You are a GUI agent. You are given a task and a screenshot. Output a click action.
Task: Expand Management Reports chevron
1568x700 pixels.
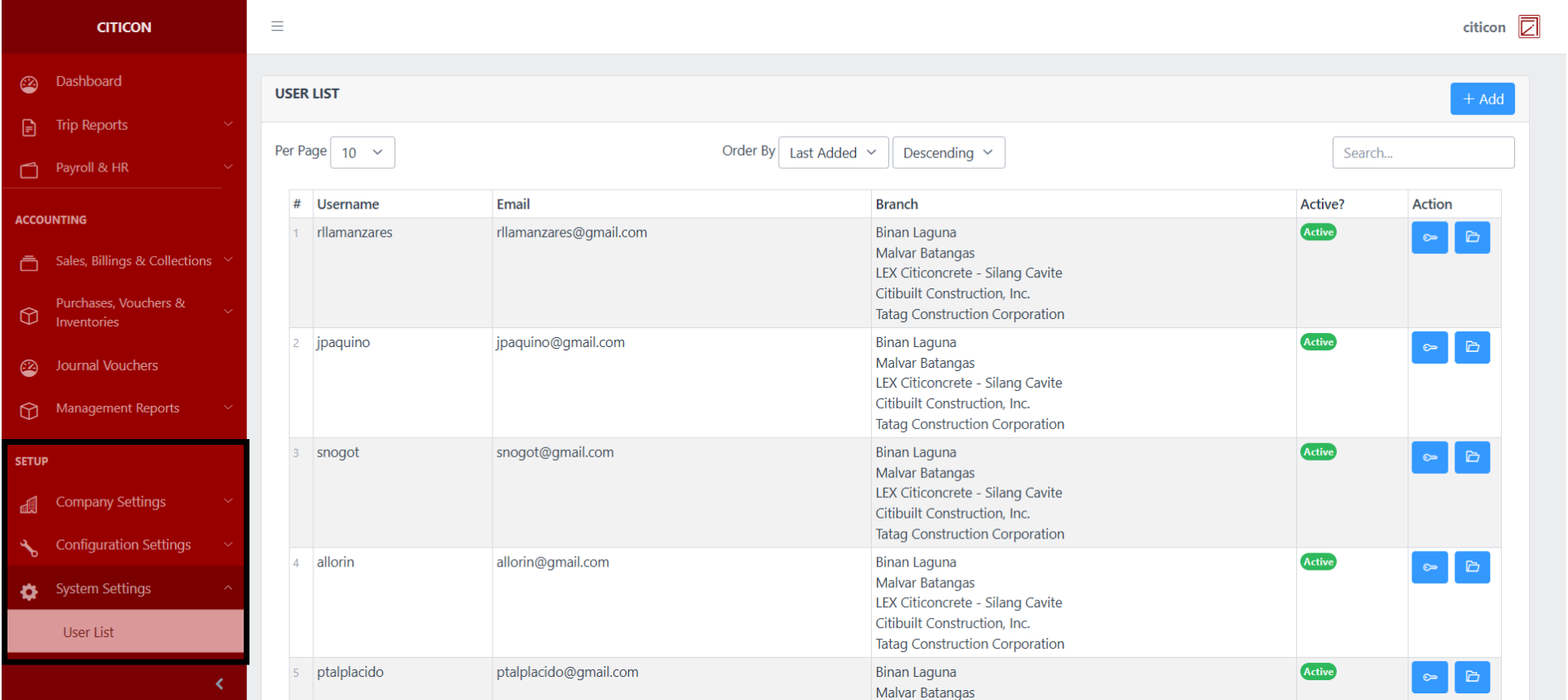click(x=228, y=408)
